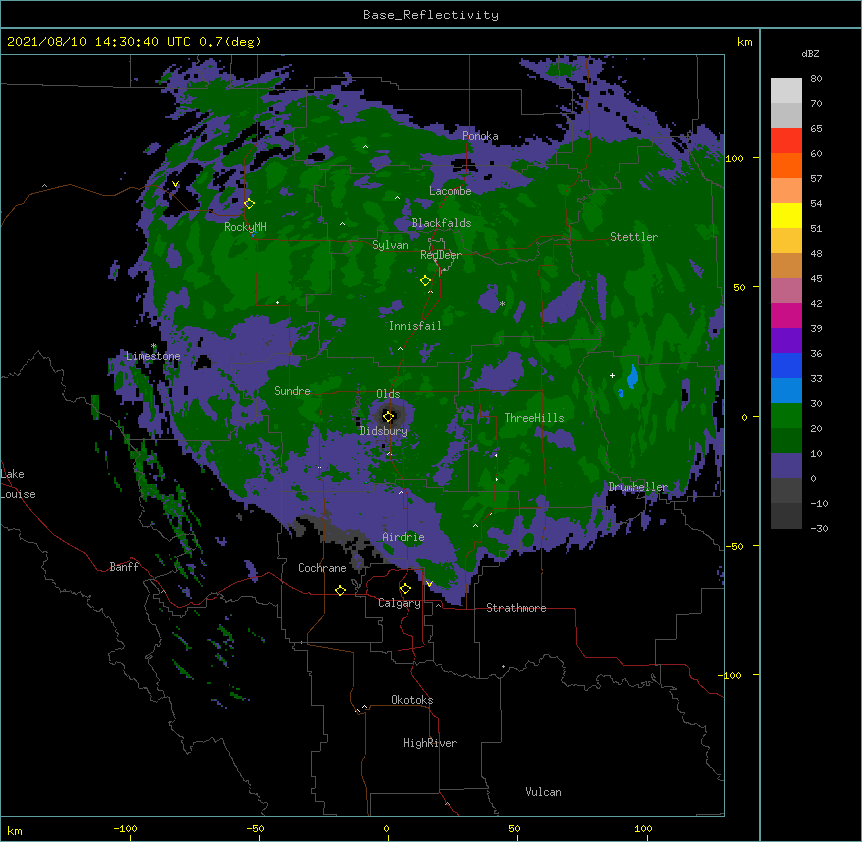Viewport: 862px width, 842px height.
Task: Click the dBZ legend heading
Action: (810, 53)
